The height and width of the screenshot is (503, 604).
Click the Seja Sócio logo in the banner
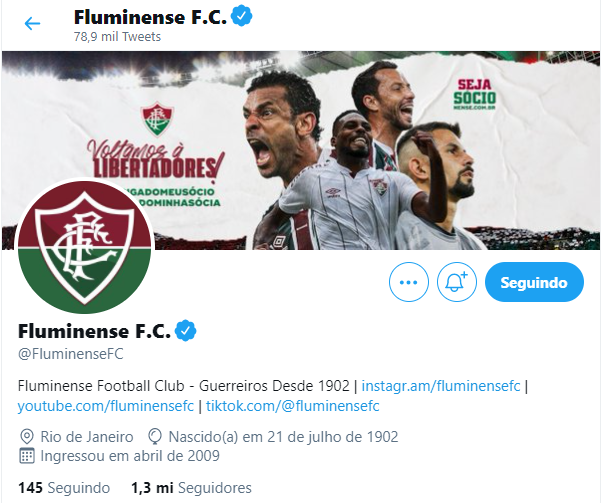[474, 94]
